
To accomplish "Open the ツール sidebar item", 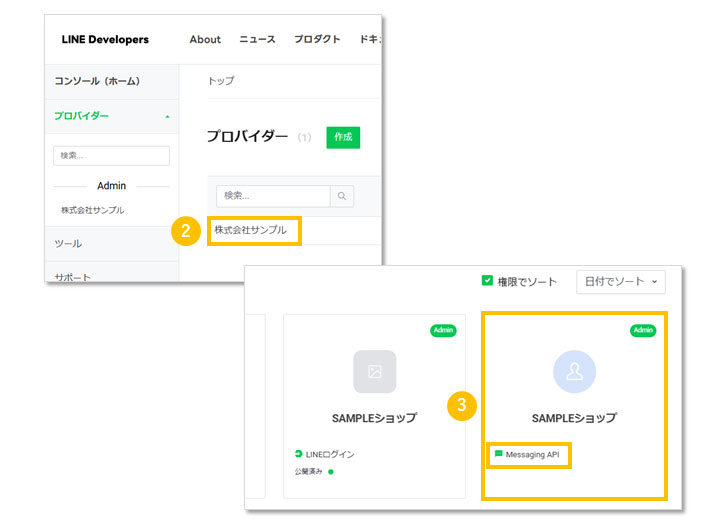I will click(68, 244).
